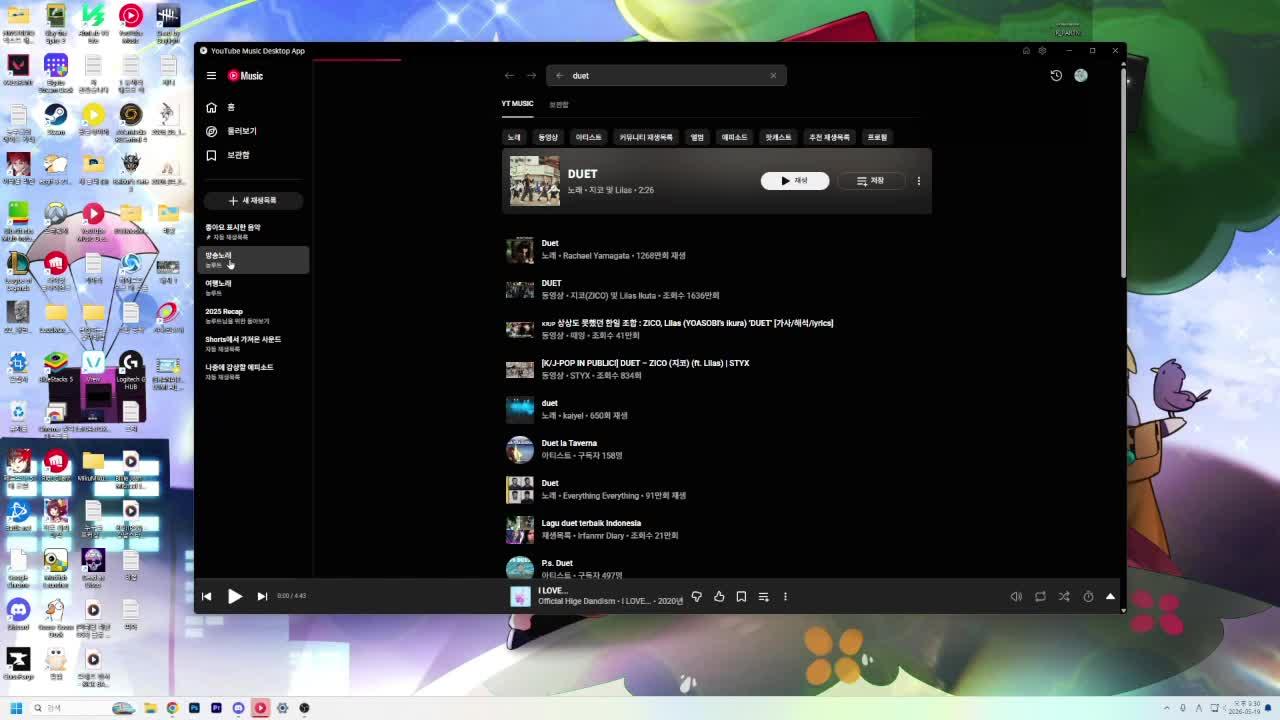Click the volume speaker icon

pos(1016,597)
